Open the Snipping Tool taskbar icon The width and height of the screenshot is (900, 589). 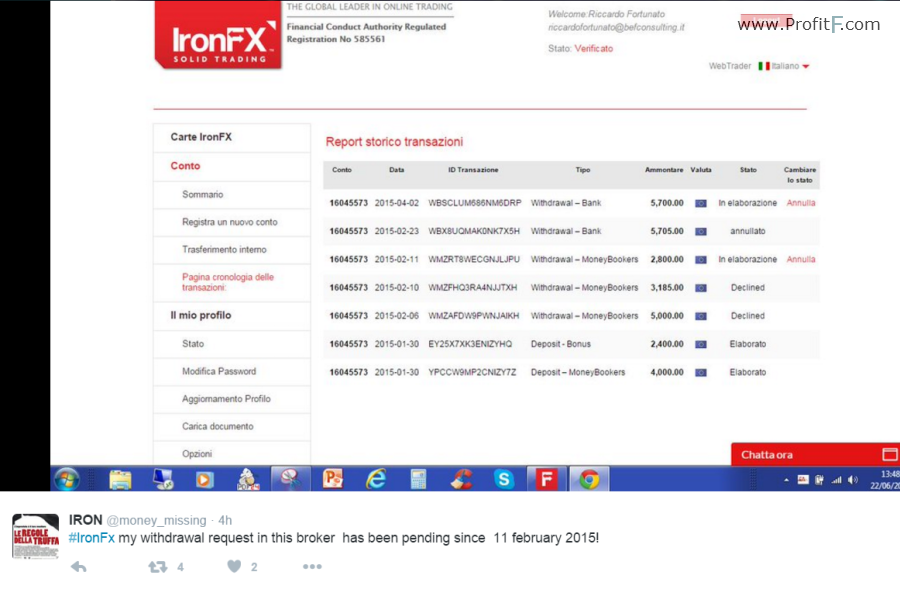pyautogui.click(x=290, y=479)
